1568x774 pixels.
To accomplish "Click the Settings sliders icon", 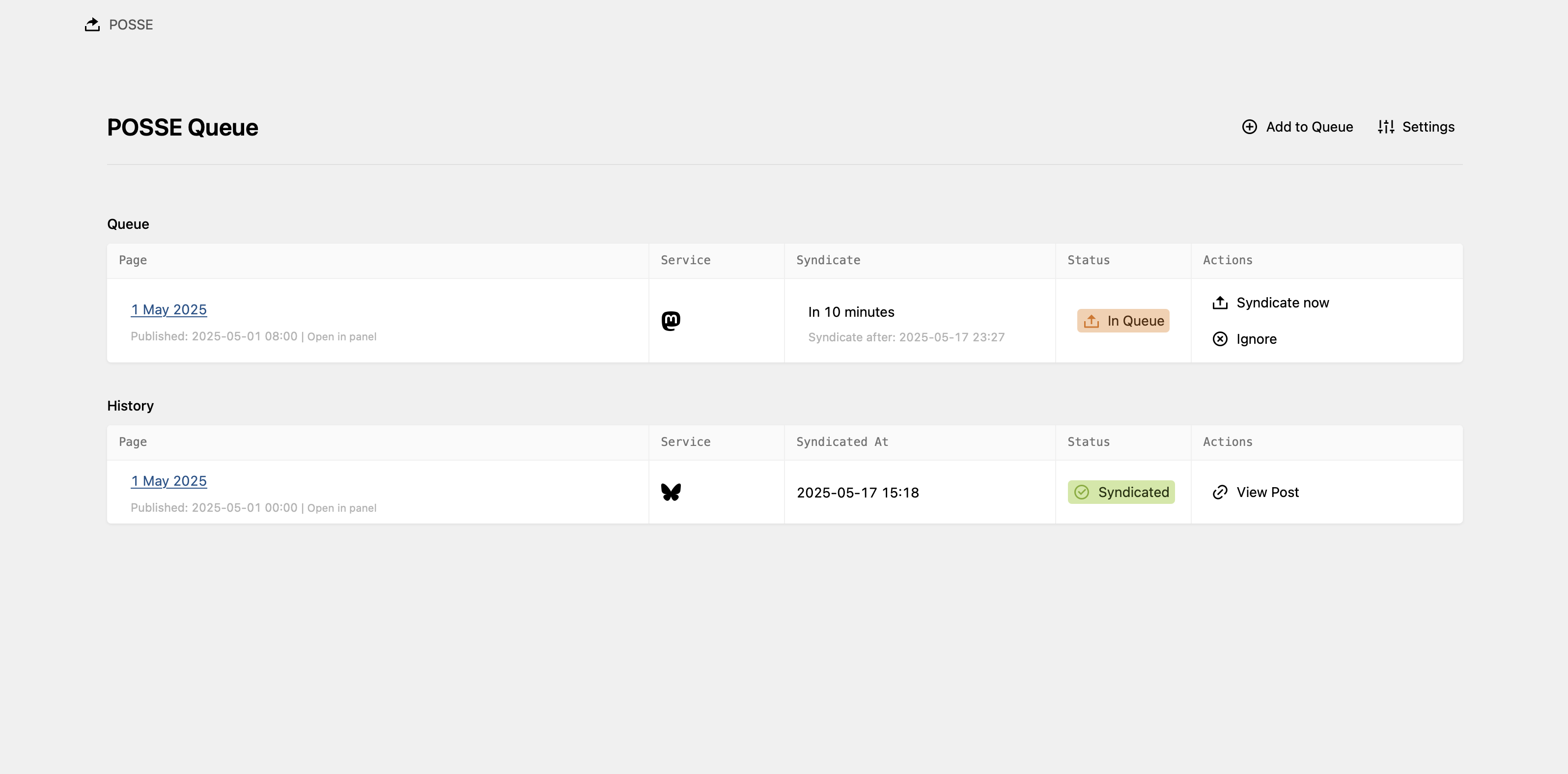I will coord(1386,127).
